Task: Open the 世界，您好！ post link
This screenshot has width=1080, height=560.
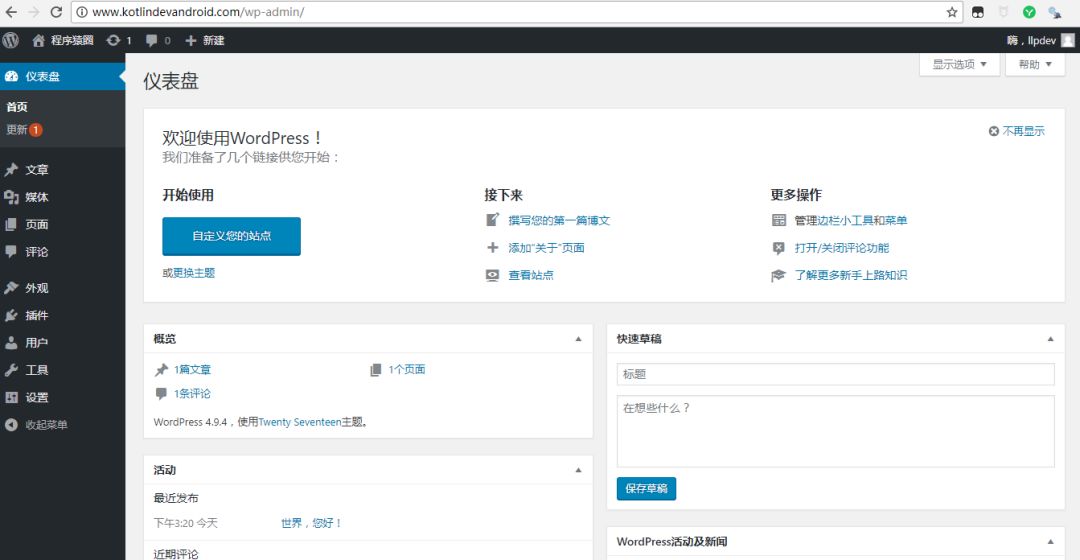Action: tap(311, 523)
